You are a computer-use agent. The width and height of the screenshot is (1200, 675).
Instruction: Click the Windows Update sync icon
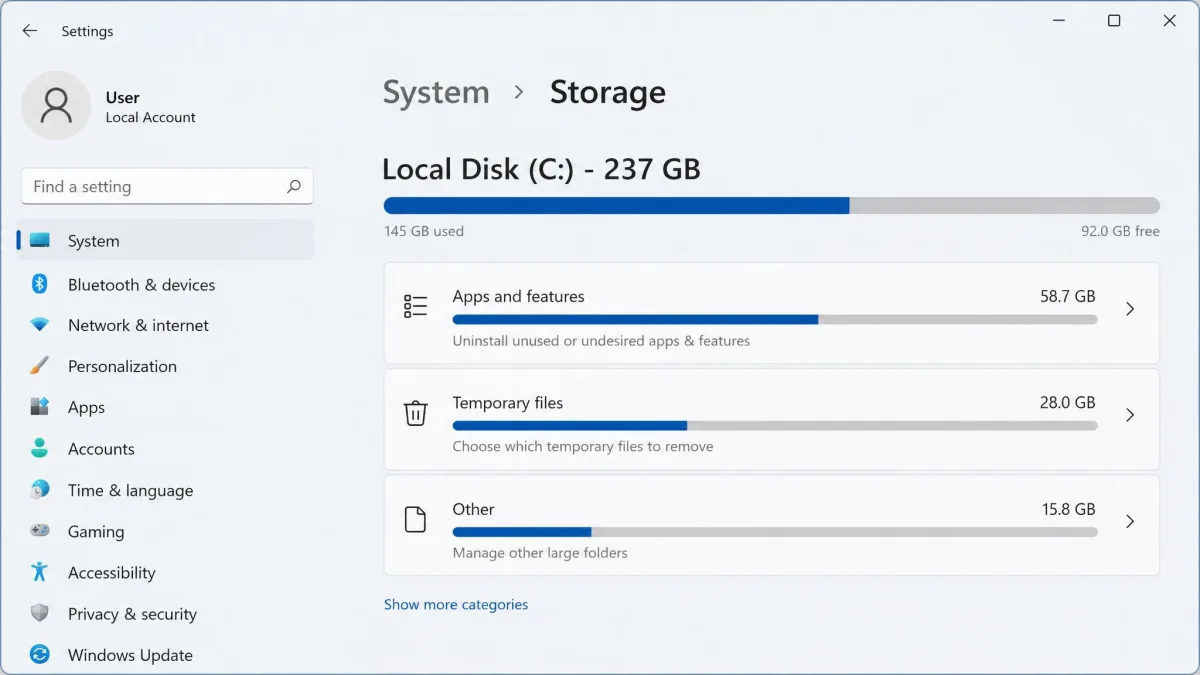click(40, 655)
